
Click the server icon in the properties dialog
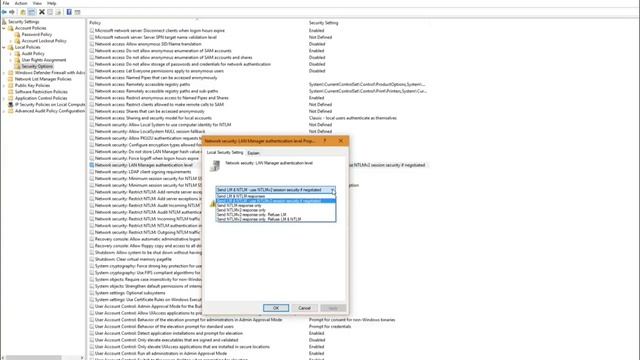pos(215,166)
